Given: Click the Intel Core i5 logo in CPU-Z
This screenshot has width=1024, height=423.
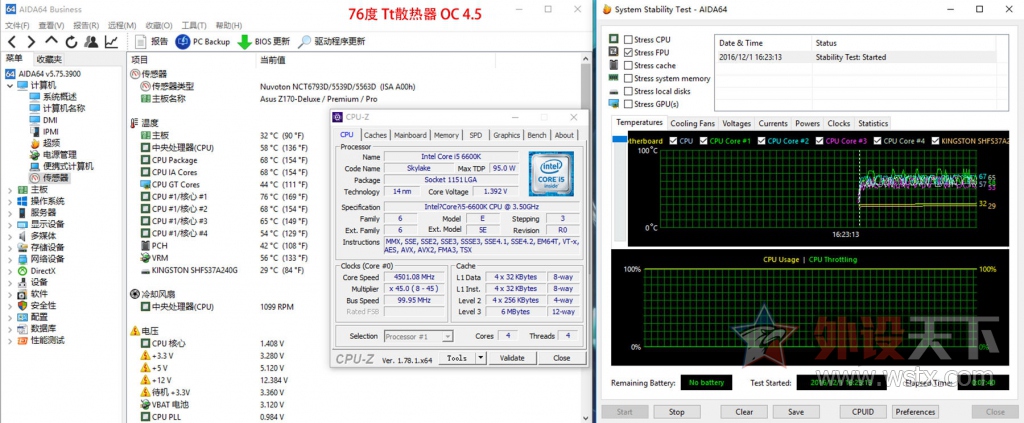Looking at the screenshot, I should 551,174.
